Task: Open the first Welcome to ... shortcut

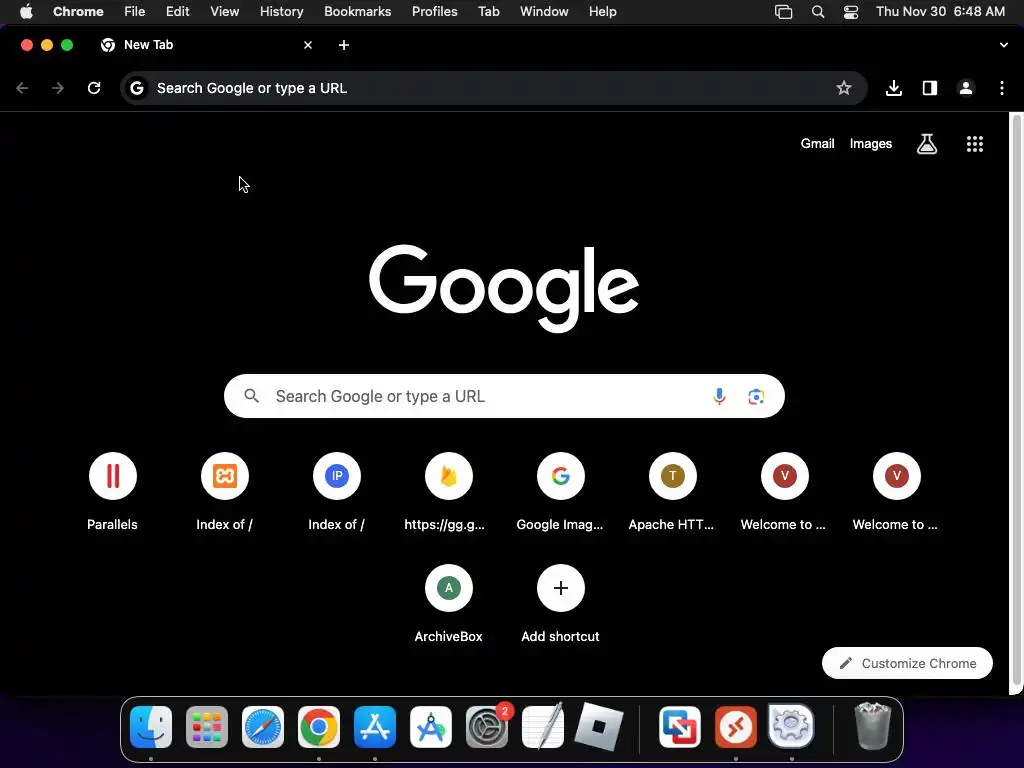Action: (784, 491)
